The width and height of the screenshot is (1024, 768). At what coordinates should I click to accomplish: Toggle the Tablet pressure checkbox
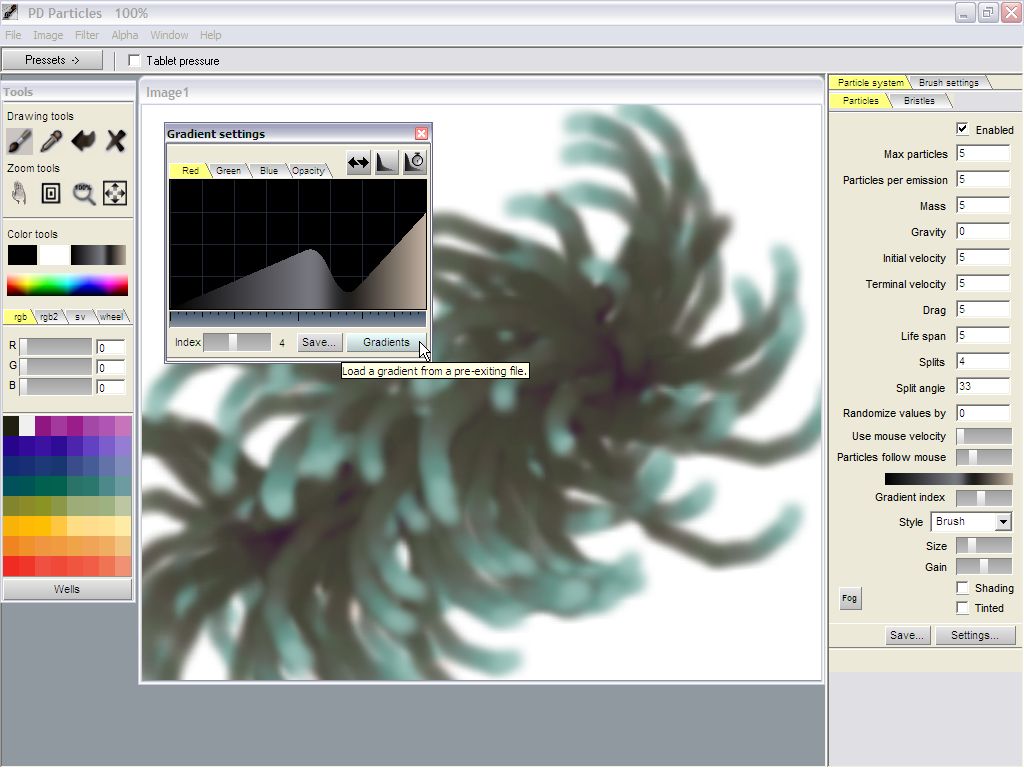pos(135,61)
